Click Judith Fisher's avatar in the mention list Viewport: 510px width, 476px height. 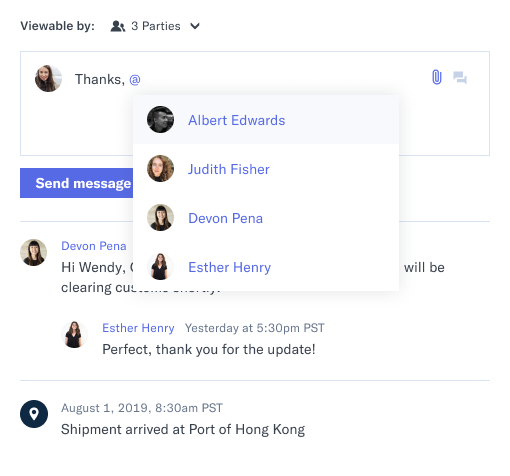(160, 168)
